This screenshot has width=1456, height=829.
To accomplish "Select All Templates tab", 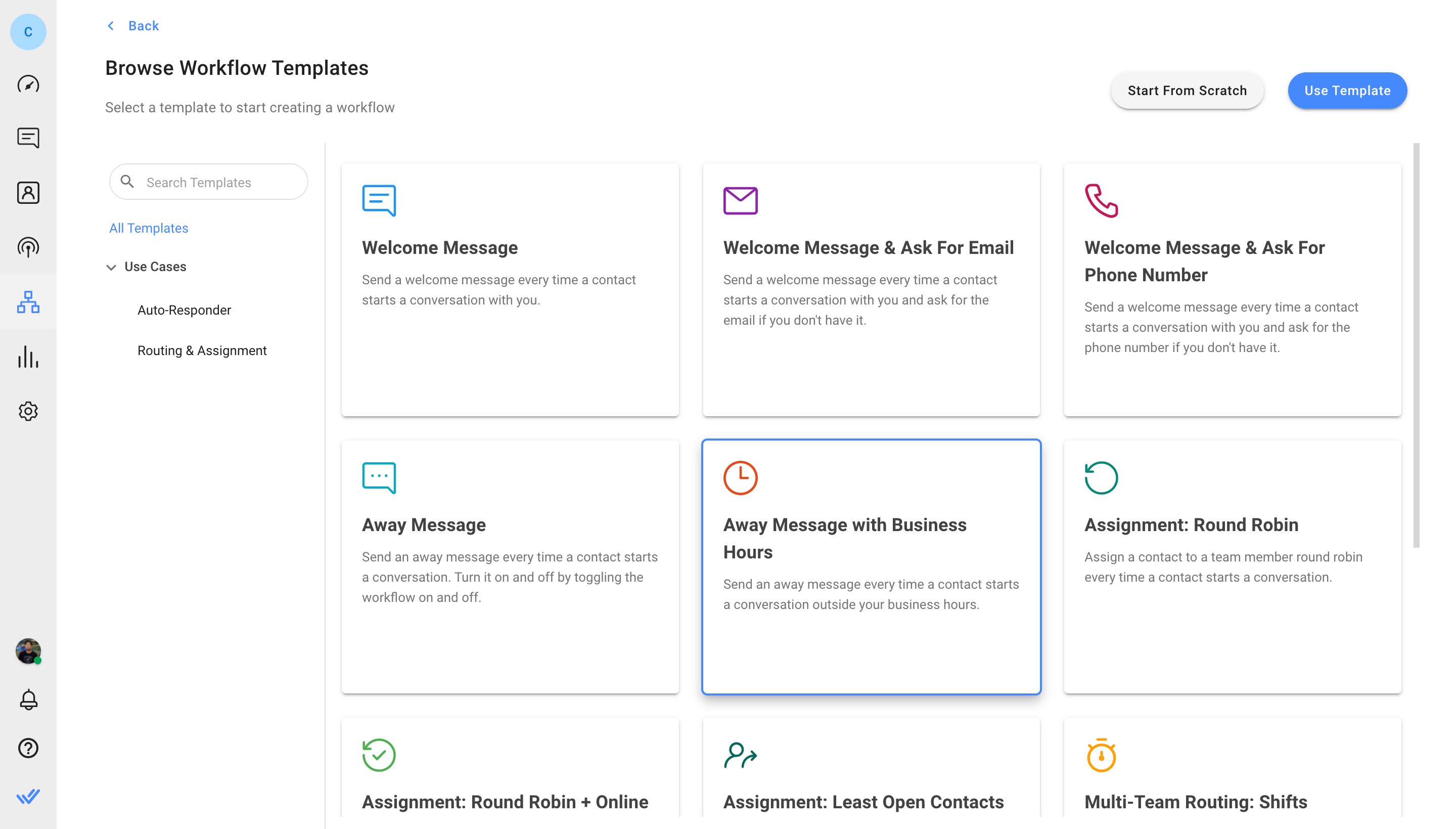I will [x=148, y=228].
